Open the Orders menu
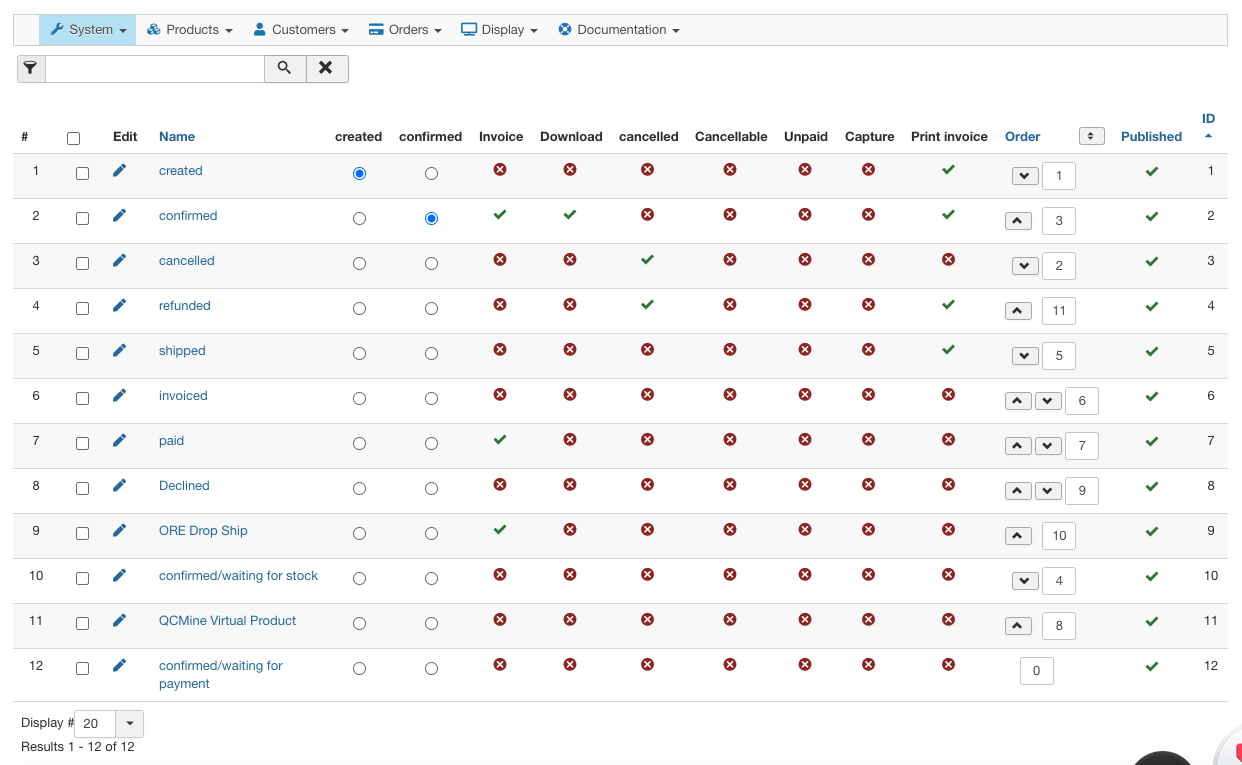The height and width of the screenshot is (765, 1242). 406,30
